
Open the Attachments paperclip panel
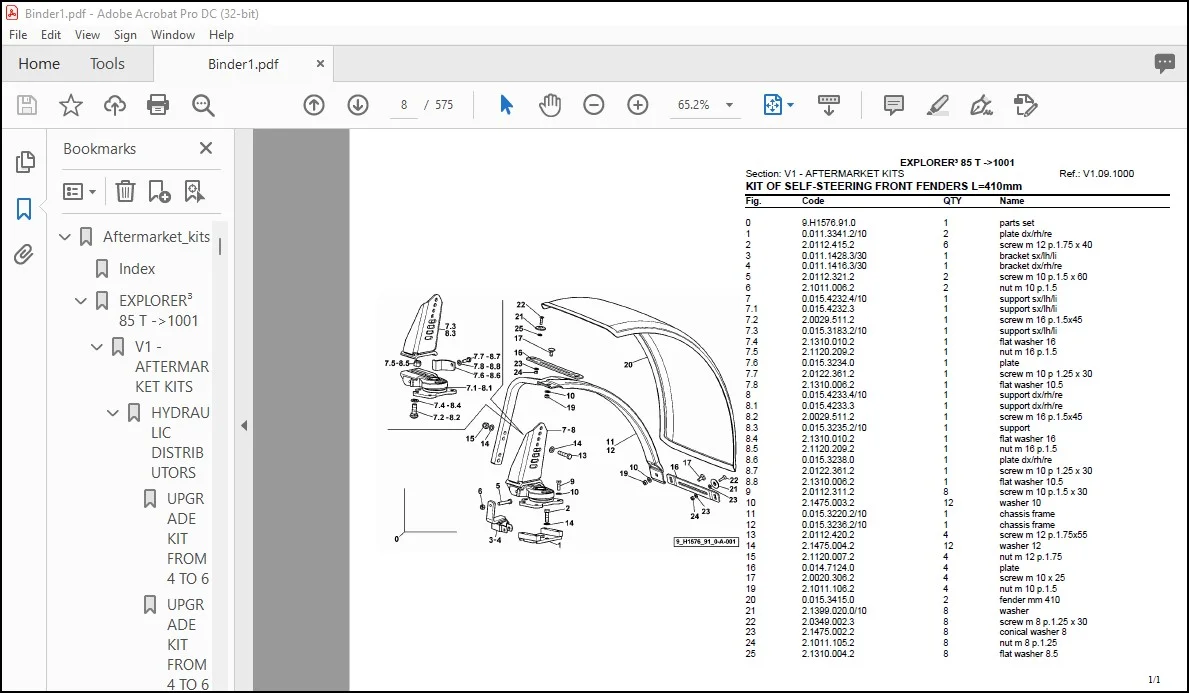pyautogui.click(x=24, y=255)
